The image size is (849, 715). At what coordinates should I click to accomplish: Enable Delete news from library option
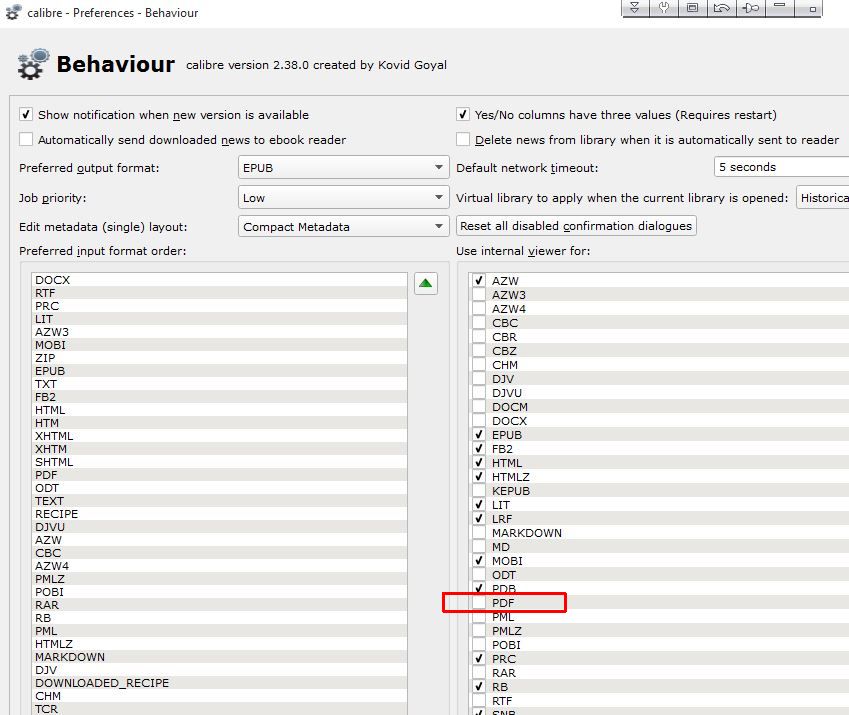(462, 140)
